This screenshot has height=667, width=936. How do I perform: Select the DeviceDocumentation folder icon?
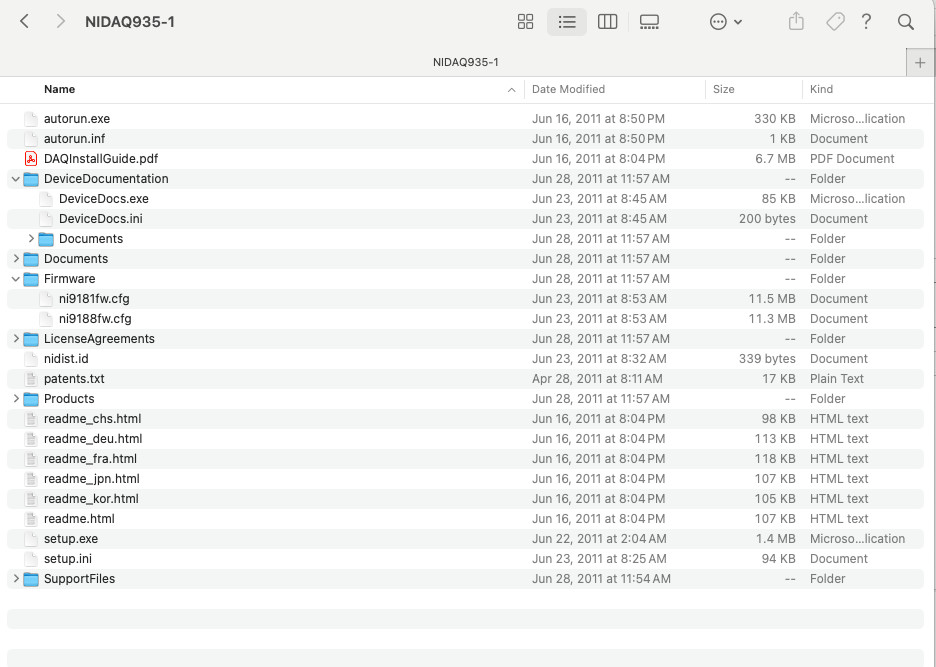31,179
